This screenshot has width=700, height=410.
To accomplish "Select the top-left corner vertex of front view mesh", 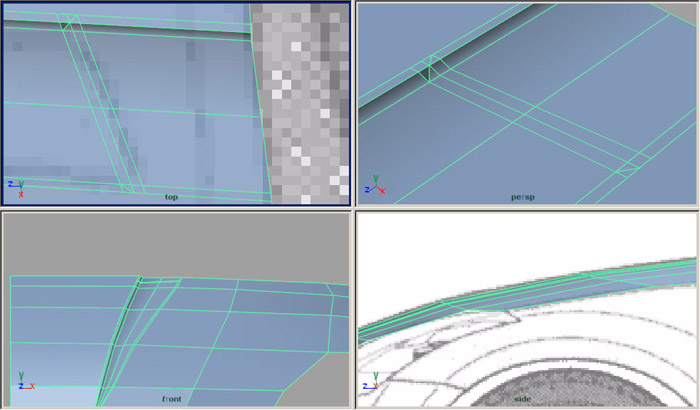I will (10, 277).
